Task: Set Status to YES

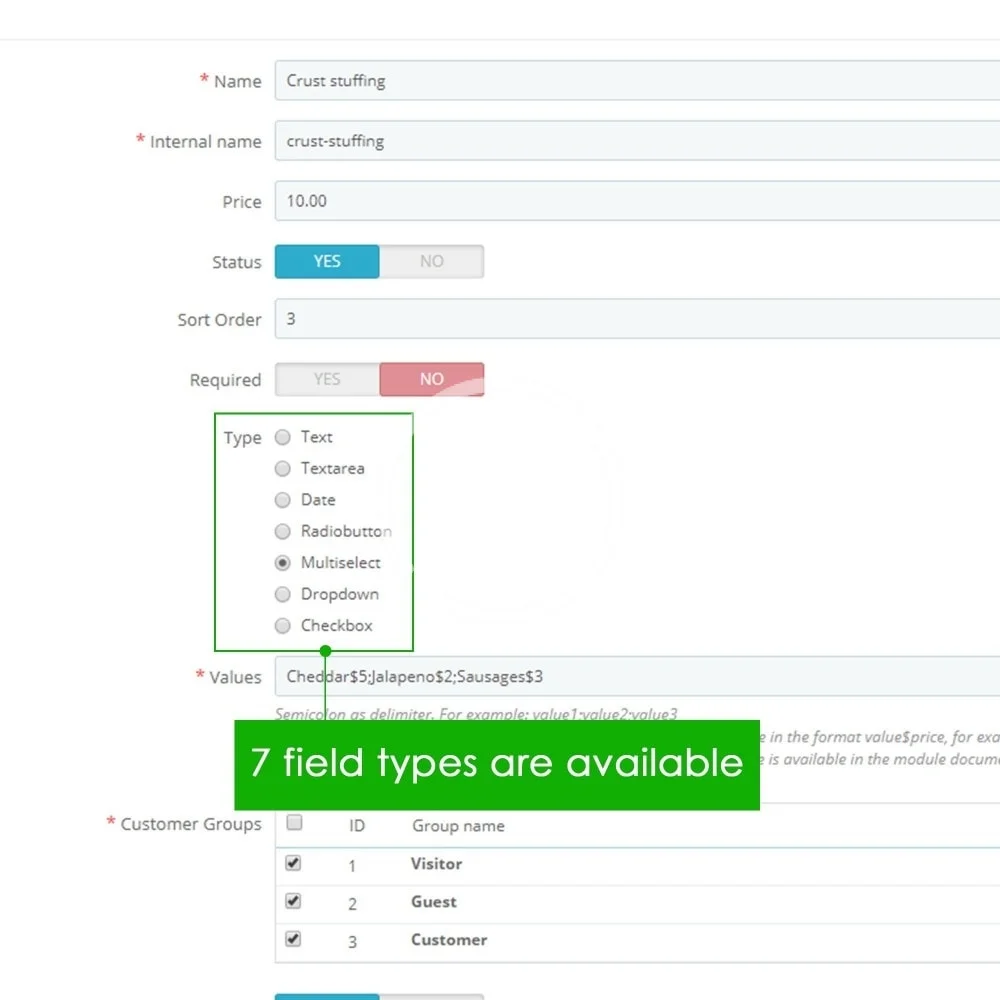Action: point(327,262)
